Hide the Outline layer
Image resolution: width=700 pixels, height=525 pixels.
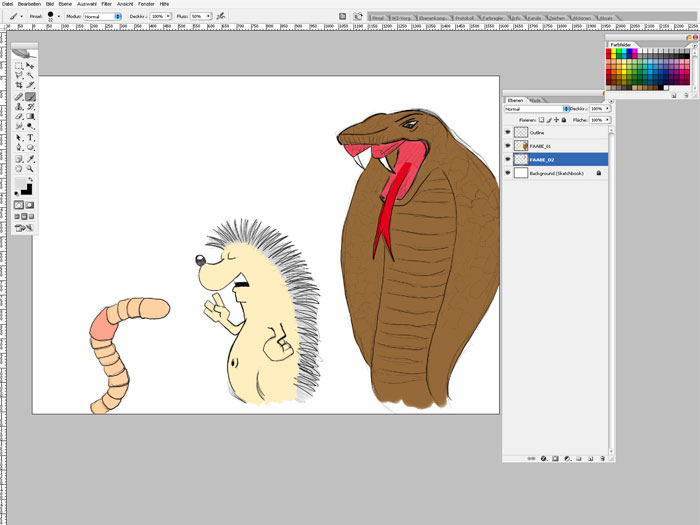pyautogui.click(x=508, y=131)
